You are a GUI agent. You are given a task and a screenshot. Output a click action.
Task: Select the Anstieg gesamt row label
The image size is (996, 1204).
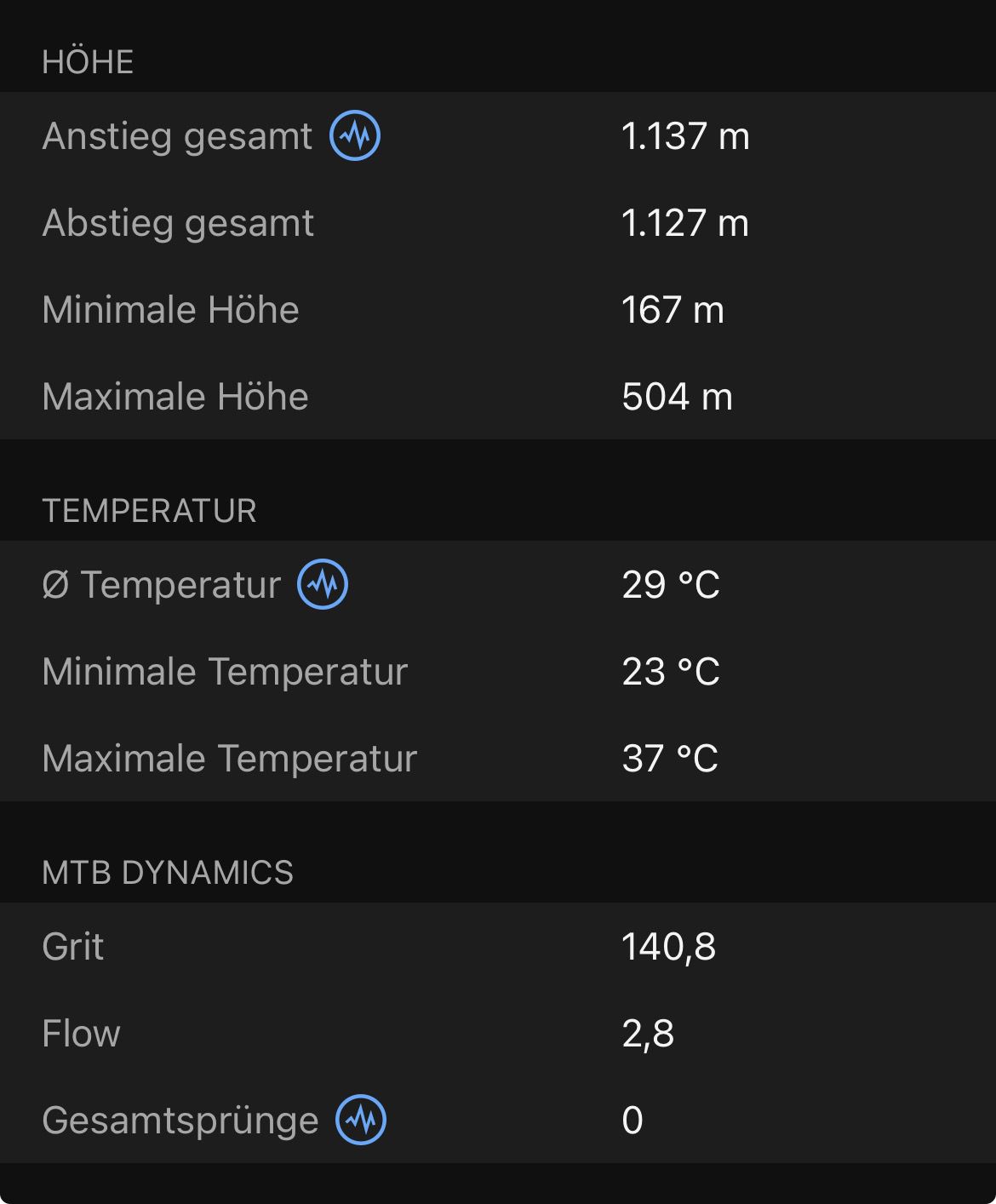pos(177,136)
